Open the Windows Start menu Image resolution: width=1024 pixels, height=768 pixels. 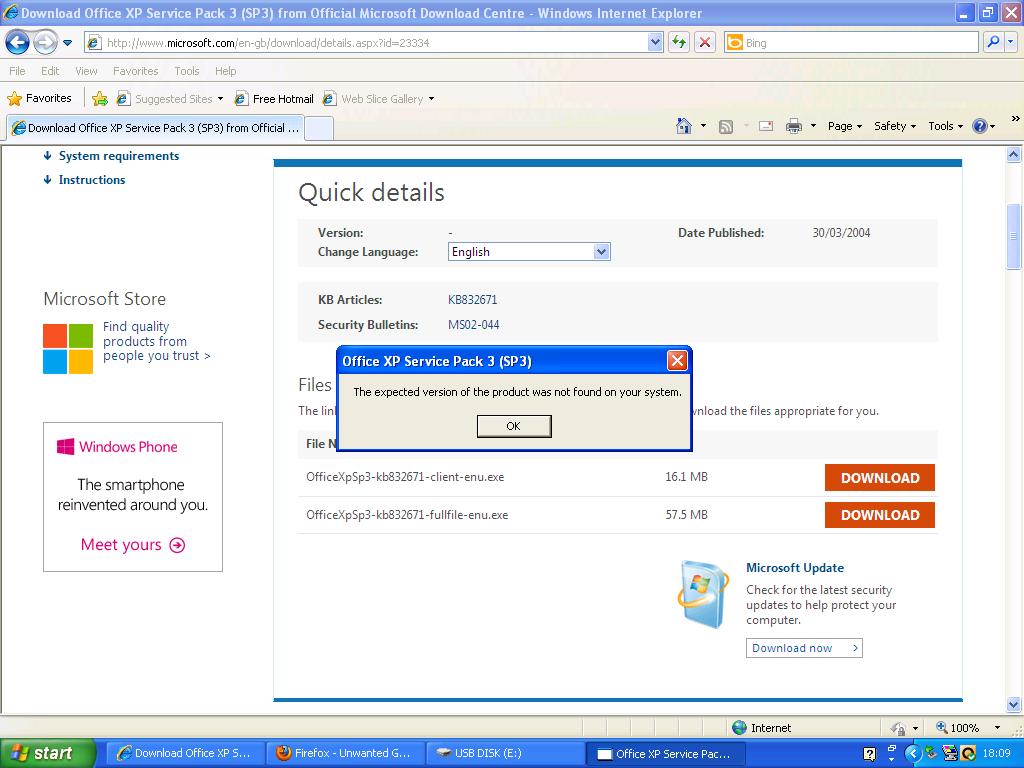pos(46,753)
